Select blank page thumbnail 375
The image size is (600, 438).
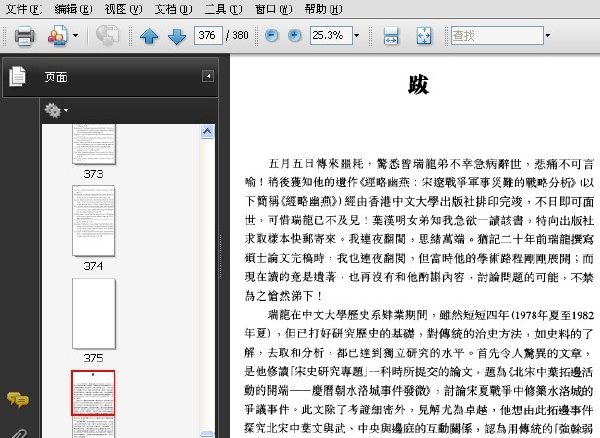pos(94,313)
